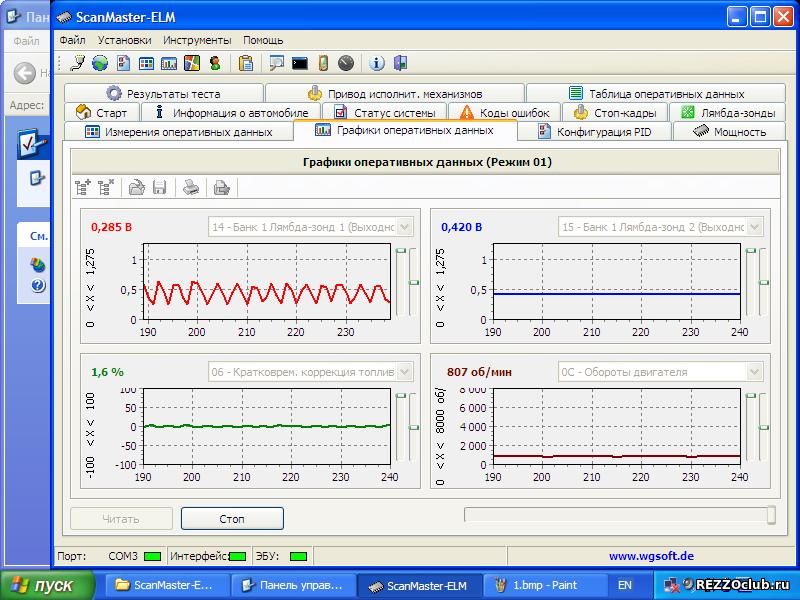Click the blue info toolbar icon
This screenshot has height=600, width=800.
pos(377,63)
